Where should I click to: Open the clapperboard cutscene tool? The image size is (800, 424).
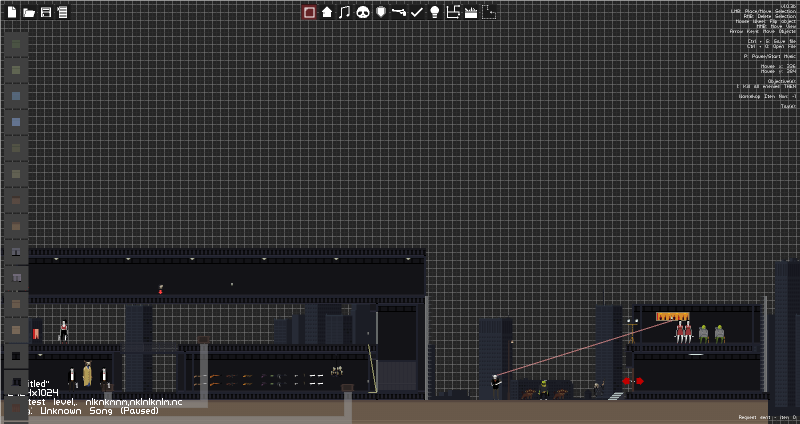471,12
